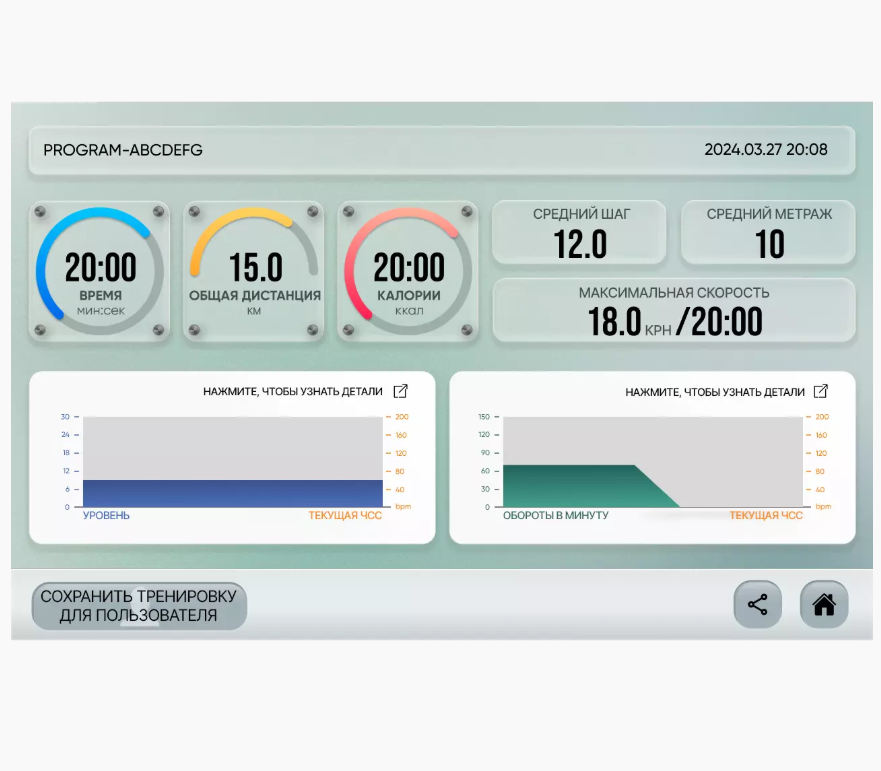
Task: Click Текущая ЧСС label on right chart
Action: pos(765,516)
